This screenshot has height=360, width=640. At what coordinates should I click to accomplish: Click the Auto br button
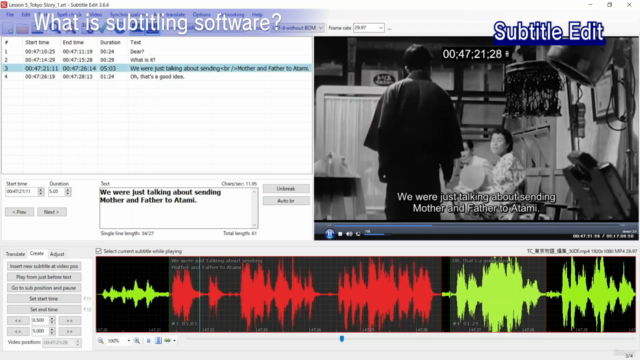pyautogui.click(x=286, y=201)
